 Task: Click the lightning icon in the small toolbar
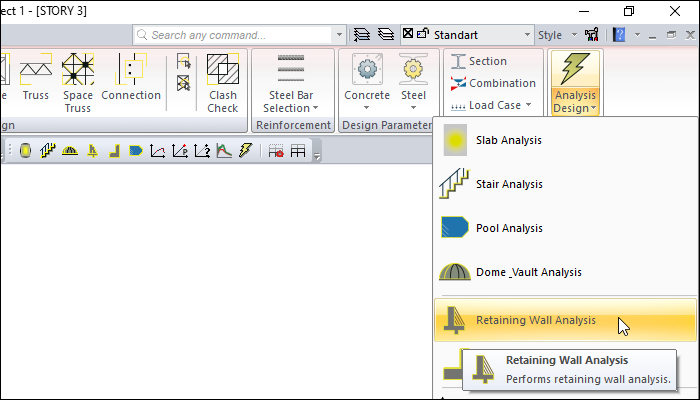[x=246, y=150]
